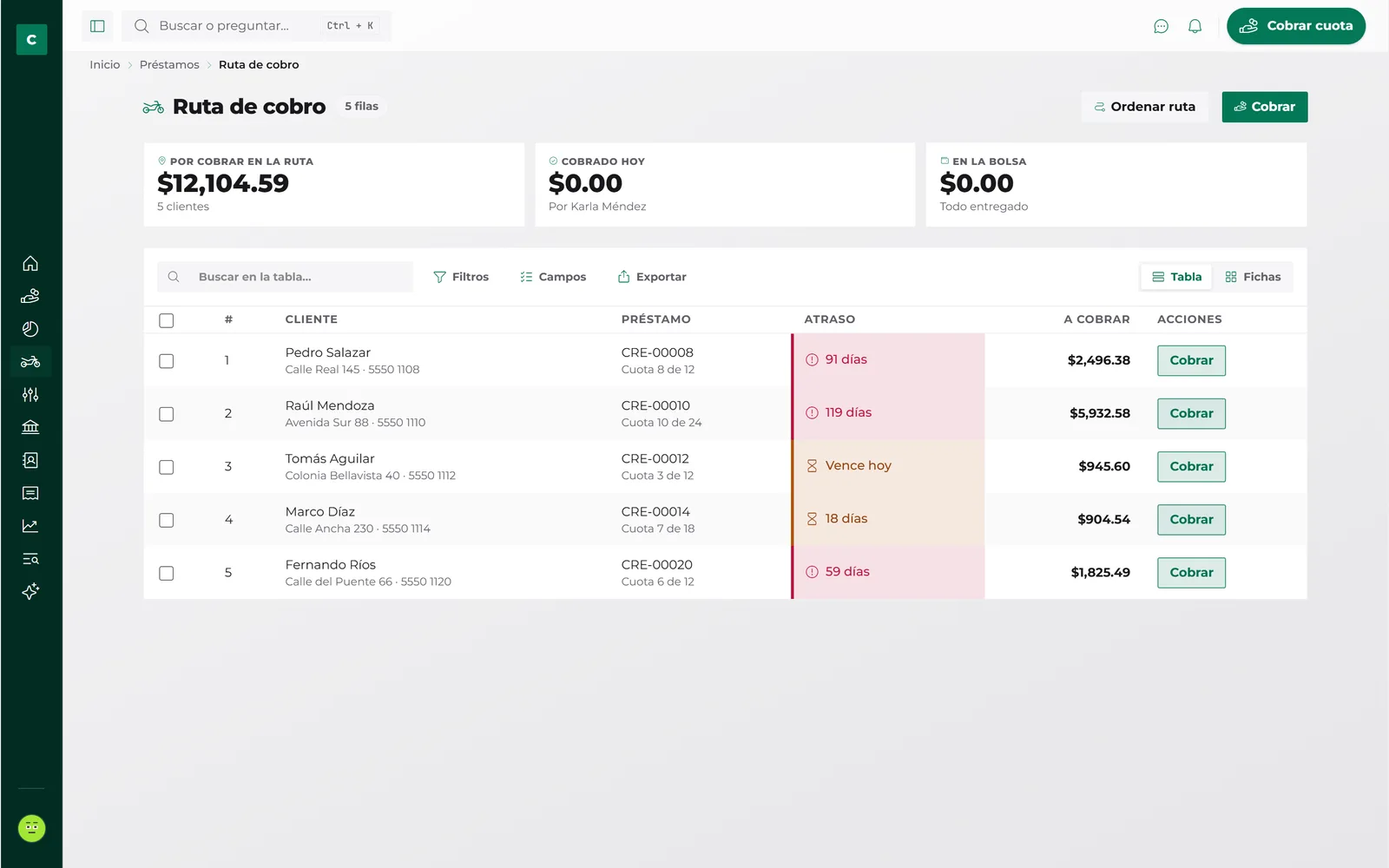
Task: Click Cobrar for Raúl Mendoza
Action: 1191,413
